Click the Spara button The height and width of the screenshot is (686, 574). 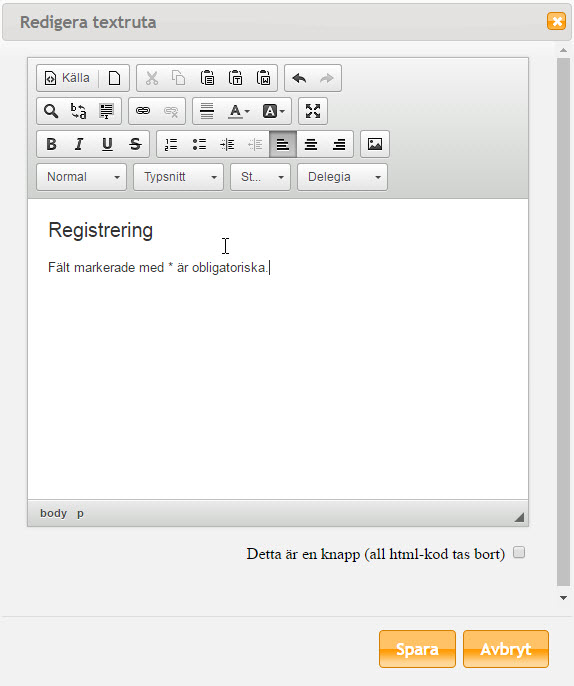tap(417, 649)
